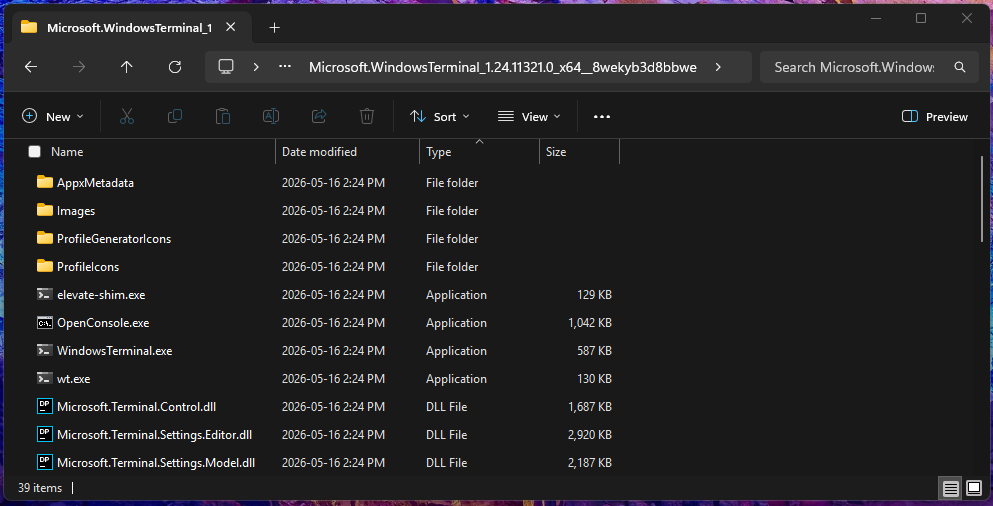Click the Delete trash can icon
Viewport: 993px width, 506px height.
(367, 117)
